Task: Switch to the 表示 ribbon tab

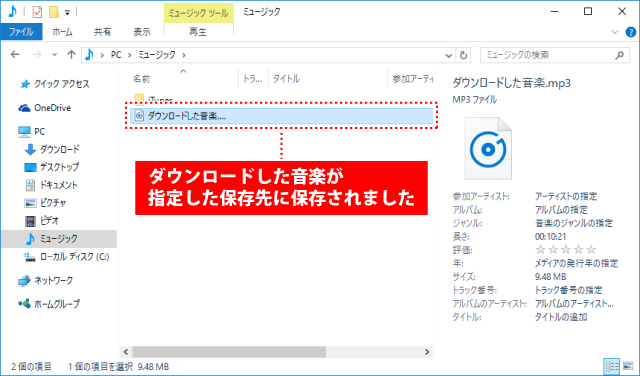Action: 142,32
